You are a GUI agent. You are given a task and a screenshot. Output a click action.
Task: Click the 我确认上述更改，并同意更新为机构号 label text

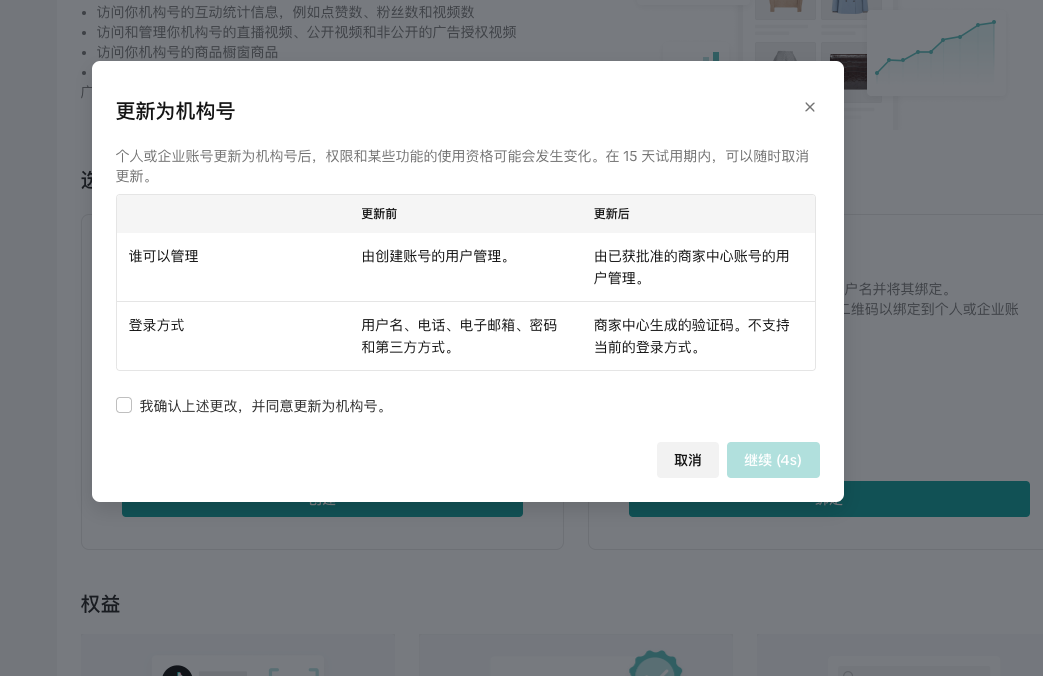pos(263,406)
